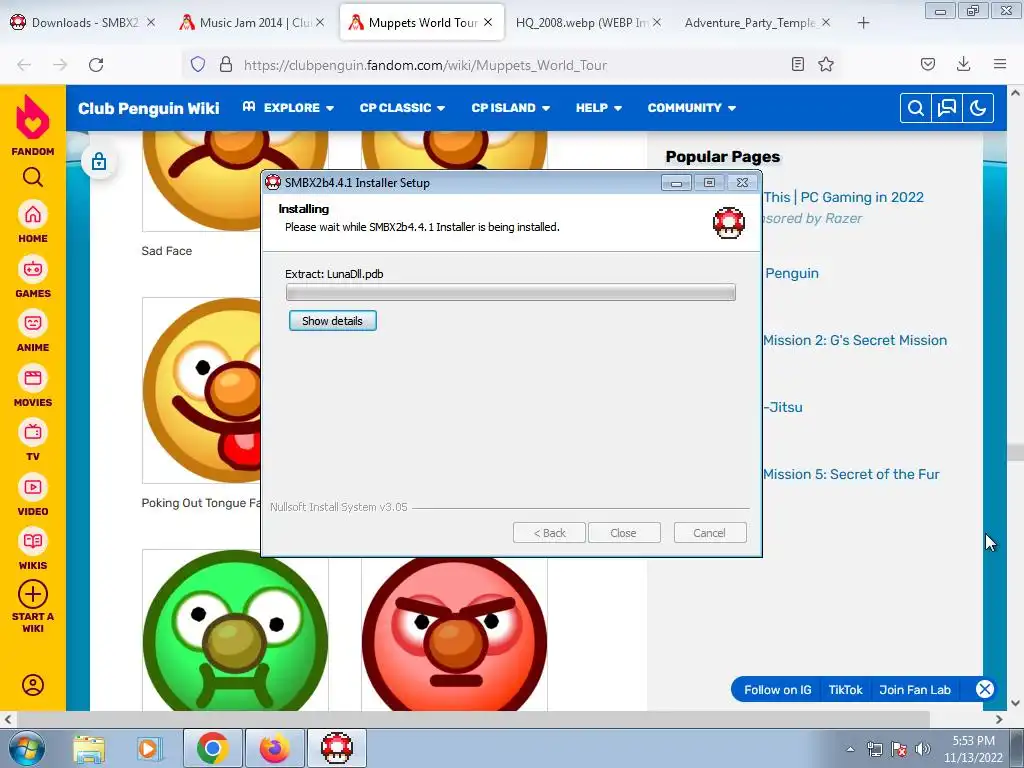The height and width of the screenshot is (768, 1024).
Task: Open Windows Start menu orb
Action: [27, 748]
